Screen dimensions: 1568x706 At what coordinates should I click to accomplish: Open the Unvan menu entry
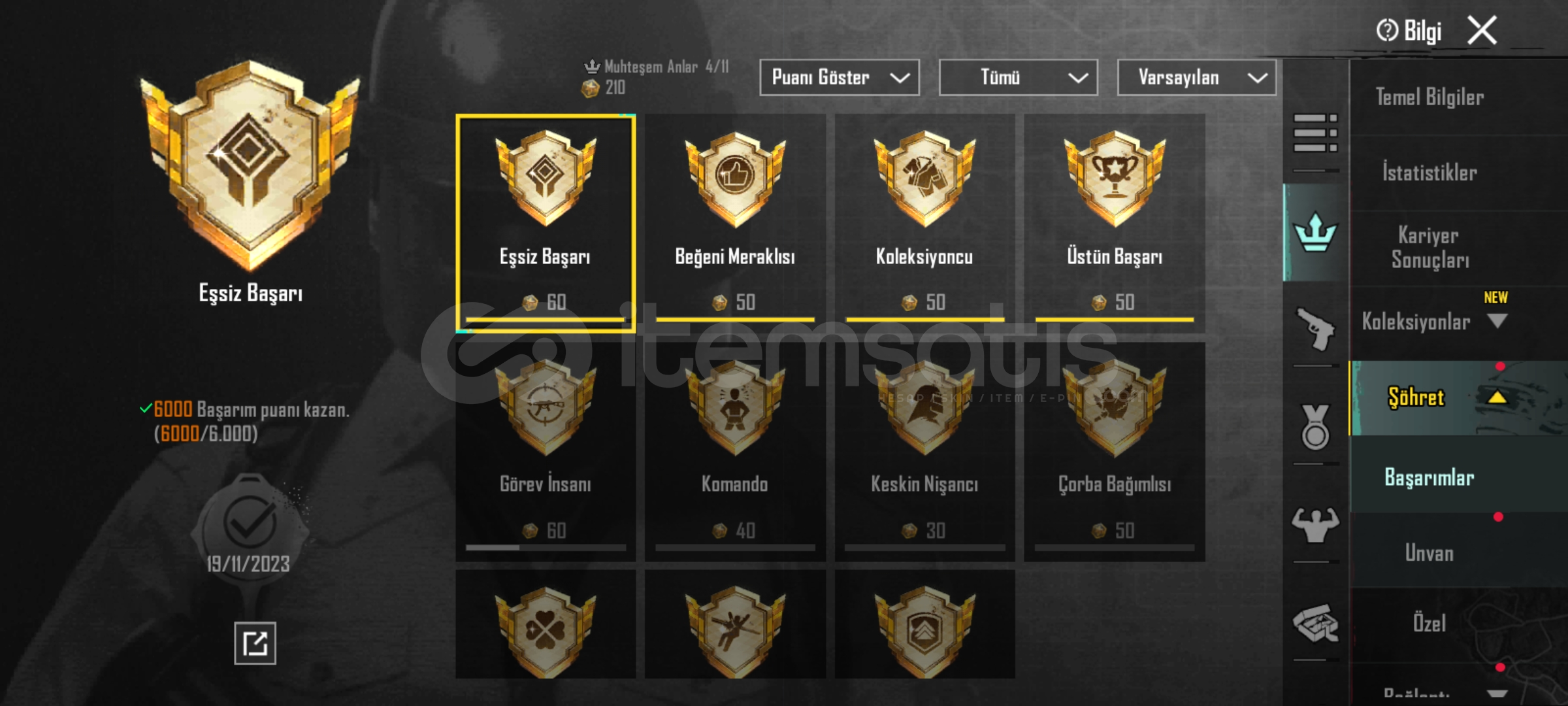click(x=1429, y=553)
